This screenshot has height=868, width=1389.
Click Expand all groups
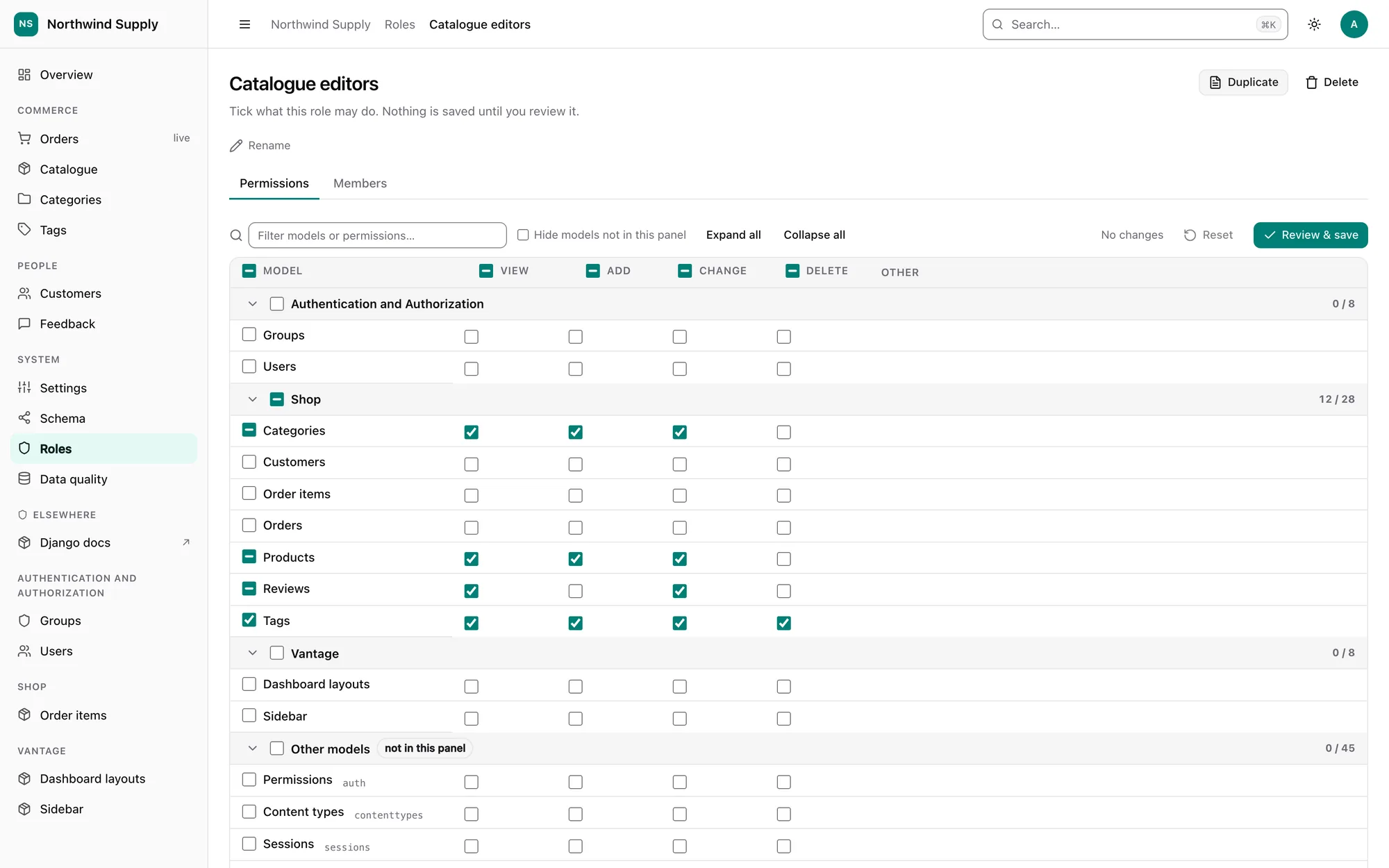(x=733, y=235)
